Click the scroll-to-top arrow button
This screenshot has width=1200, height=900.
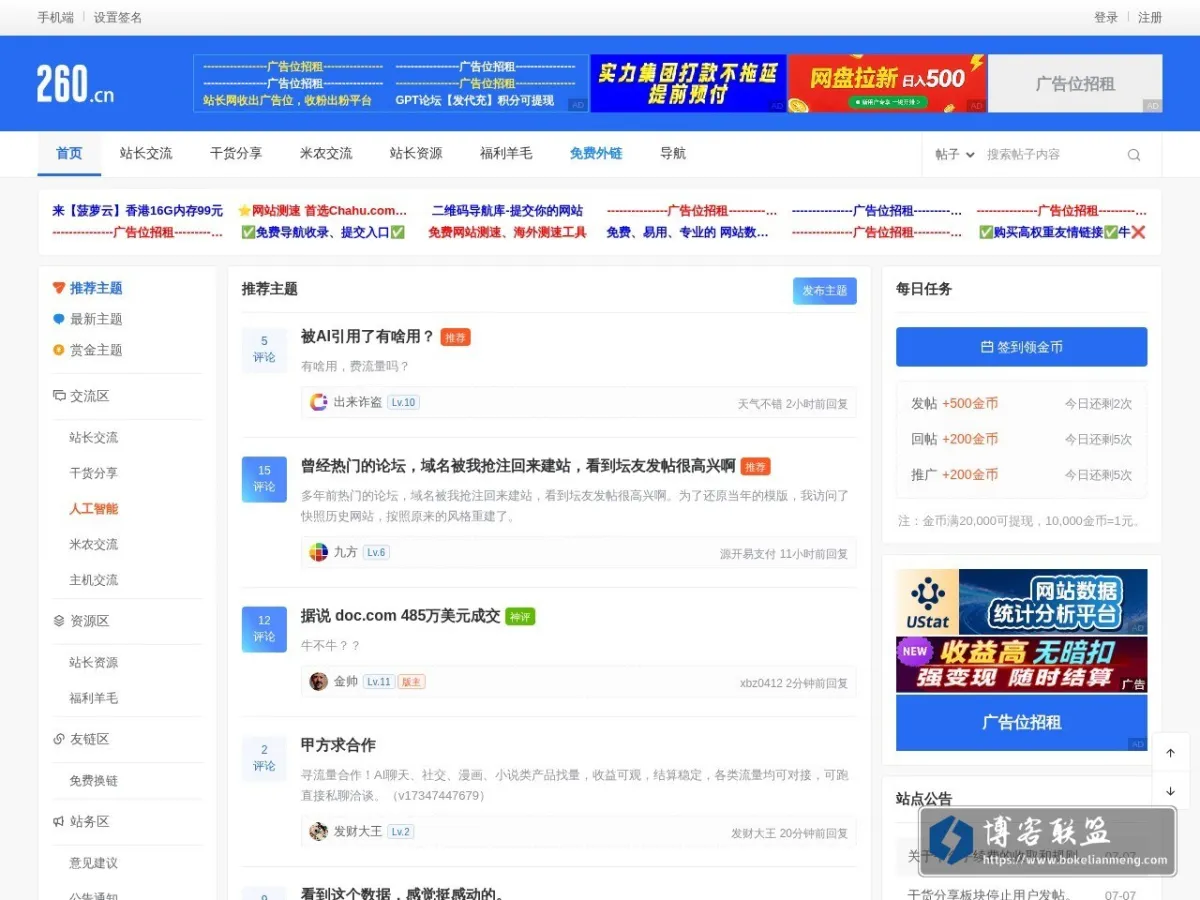(1171, 753)
